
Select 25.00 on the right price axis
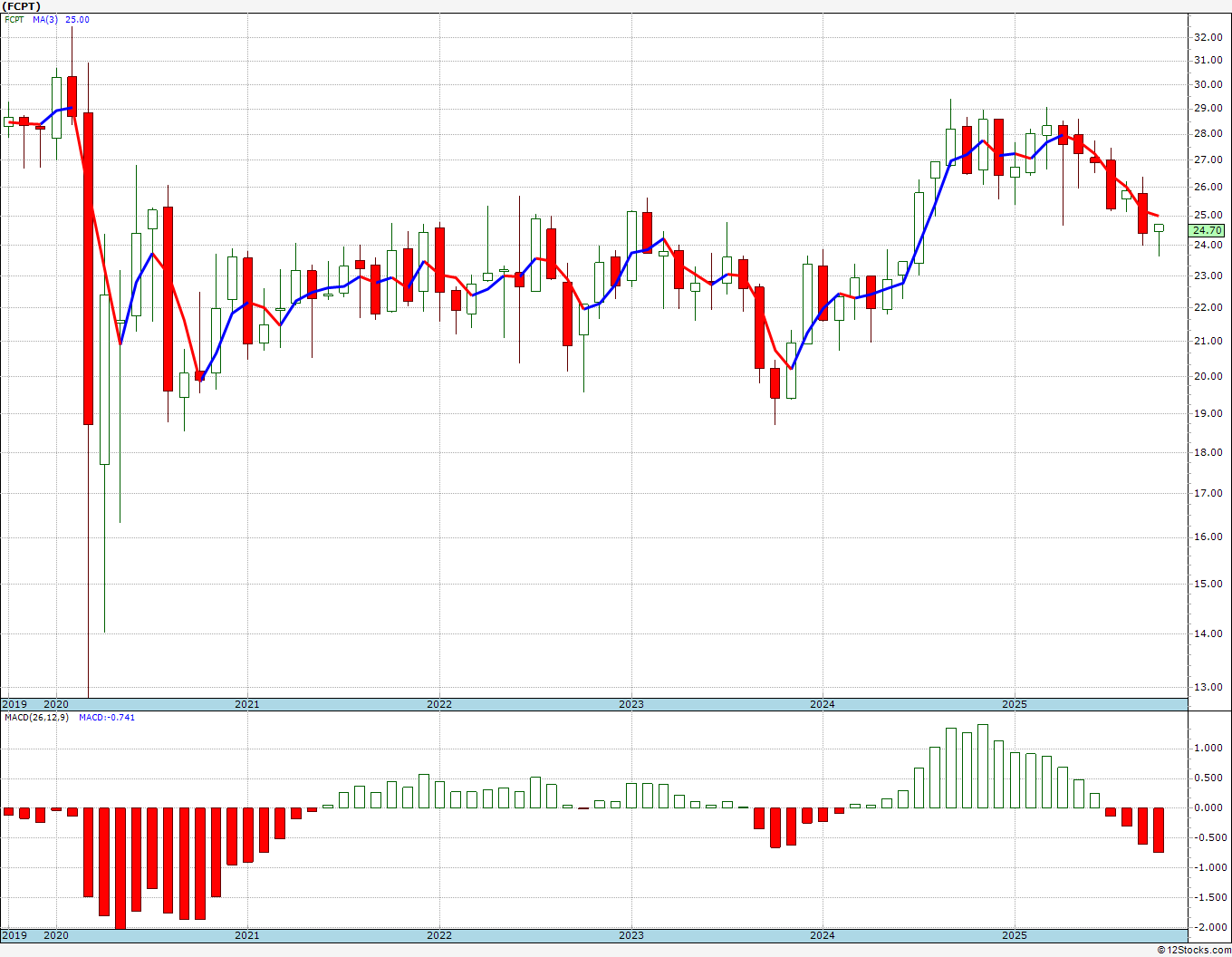(1208, 215)
